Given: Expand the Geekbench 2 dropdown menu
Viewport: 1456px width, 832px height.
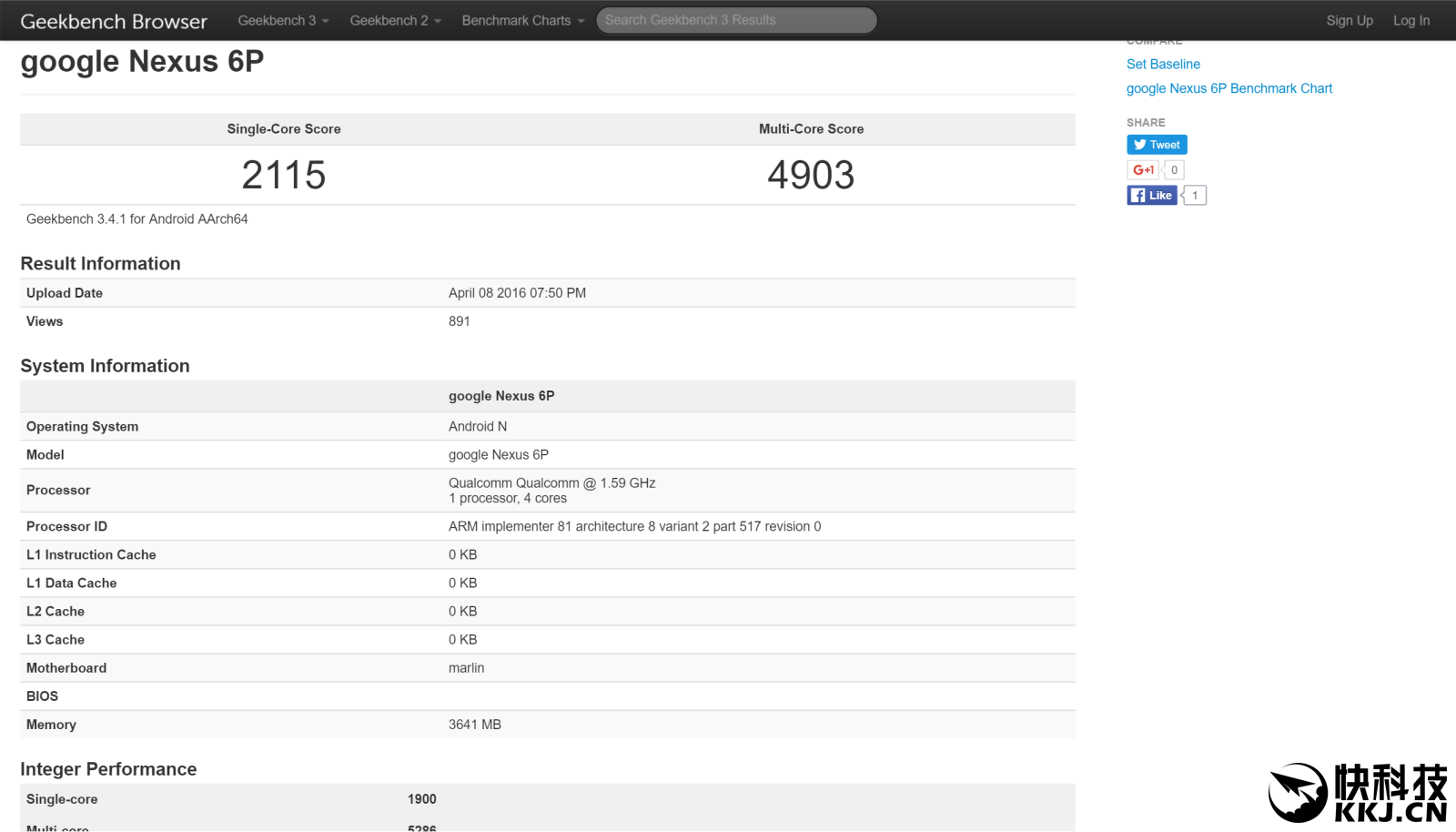Looking at the screenshot, I should tap(395, 20).
